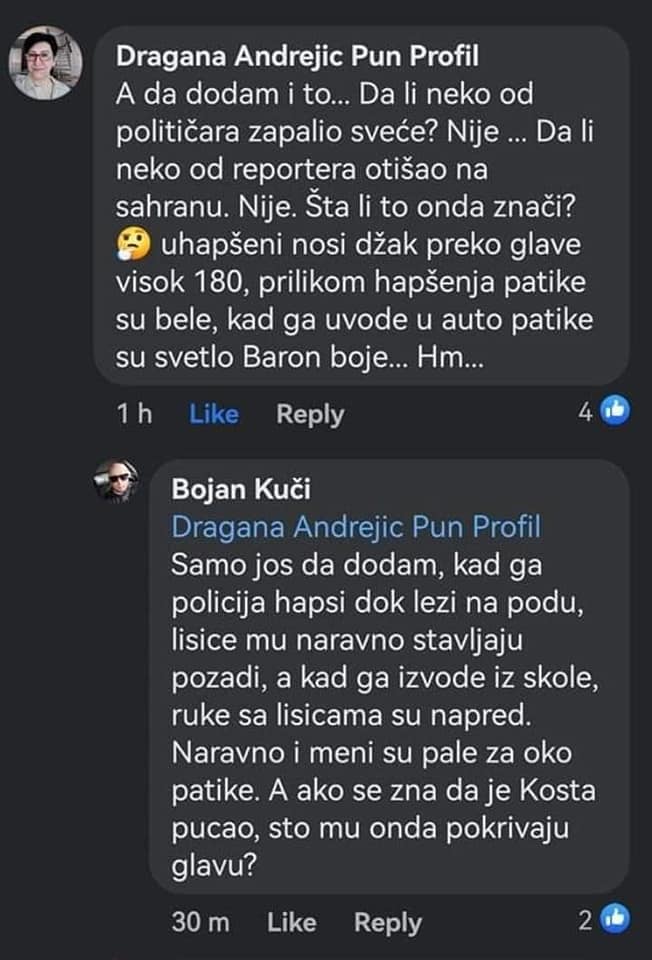
Task: Click the thinking face emoji in the comment
Action: pos(131,244)
